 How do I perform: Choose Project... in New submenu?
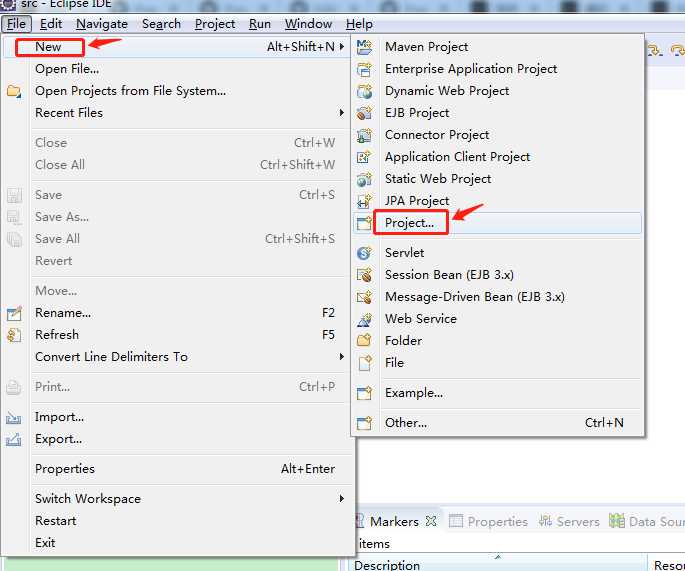497,223
